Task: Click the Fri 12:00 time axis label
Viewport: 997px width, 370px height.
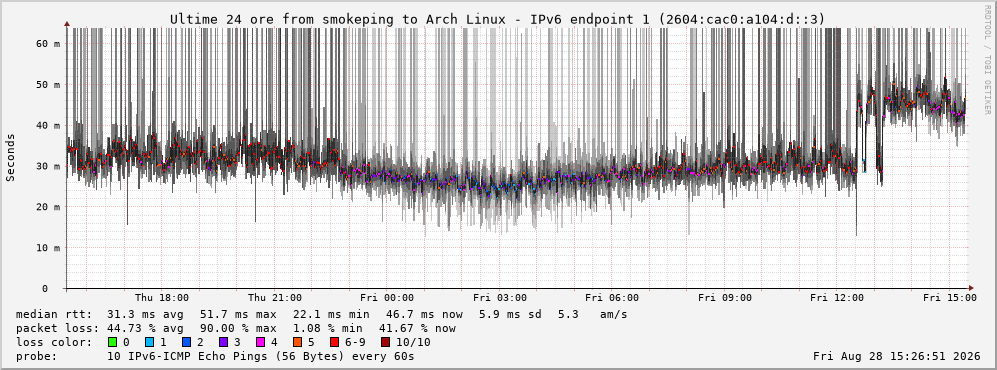Action: (x=837, y=298)
